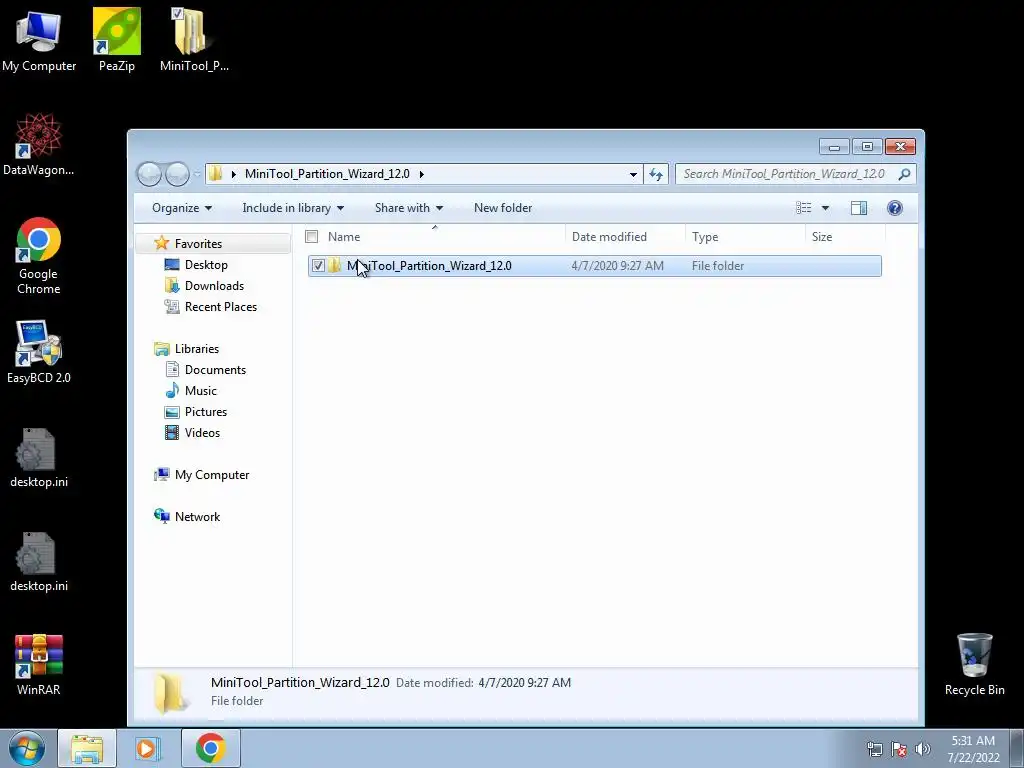
Task: Go forward with Explorer's forward arrow
Action: pos(177,174)
